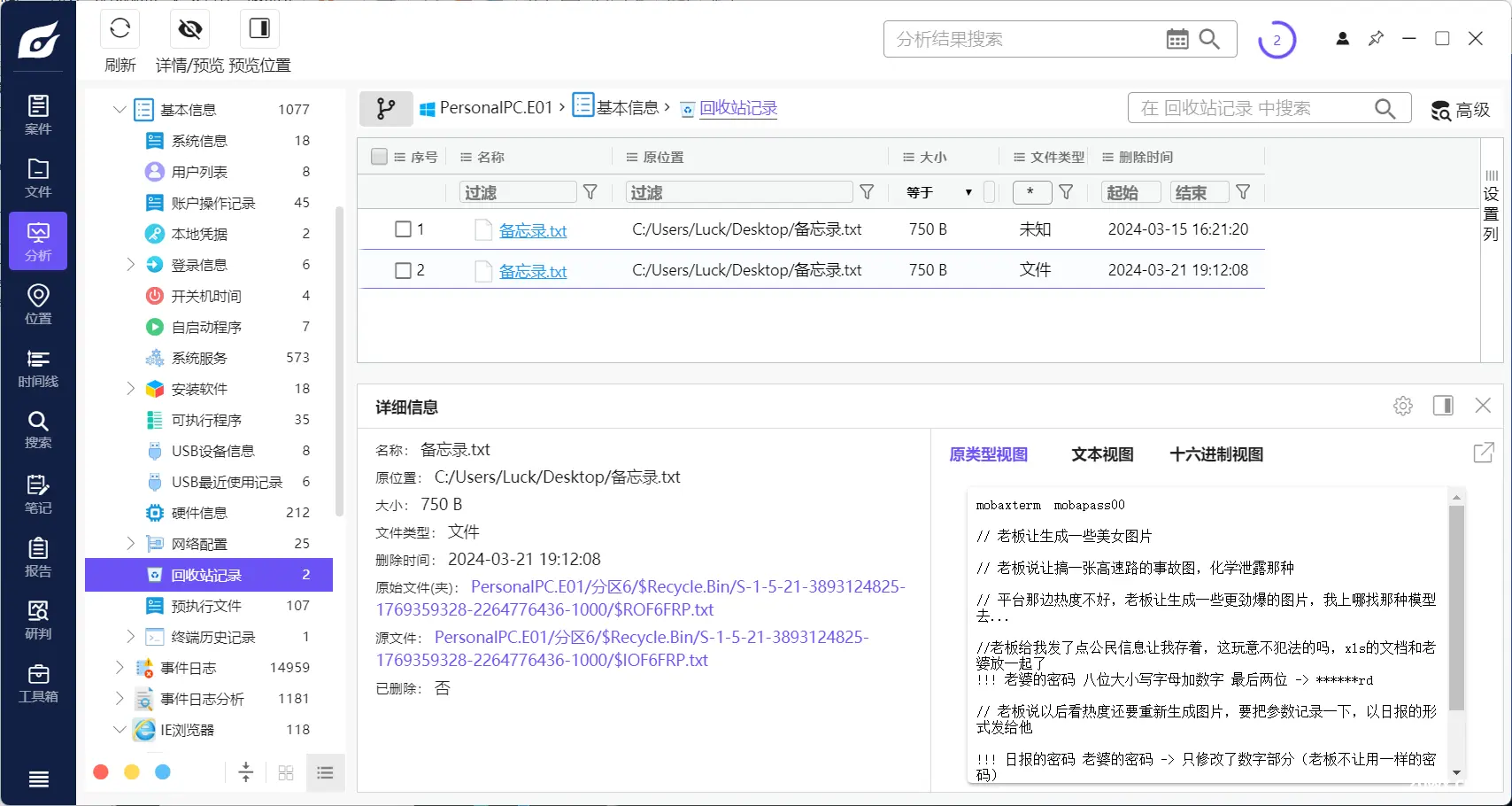Expand the 事件日志 tree node

120,668
